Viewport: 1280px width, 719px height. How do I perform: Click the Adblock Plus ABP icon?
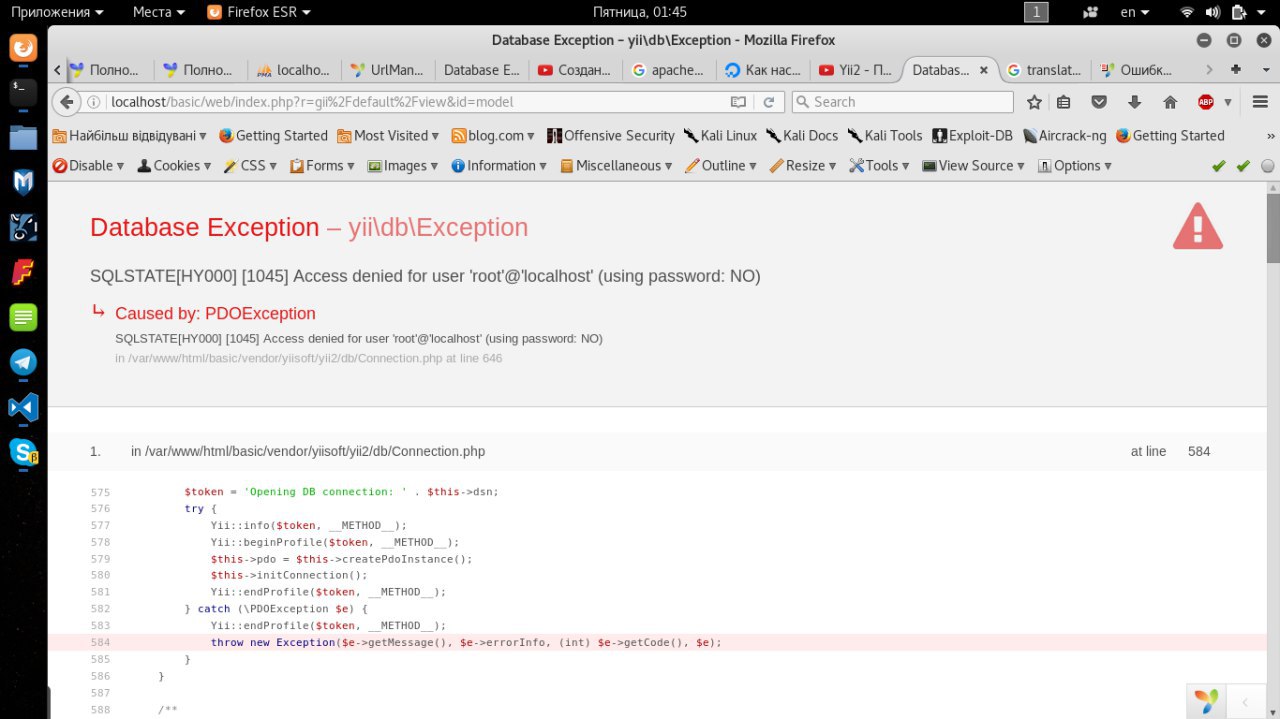pos(1206,102)
